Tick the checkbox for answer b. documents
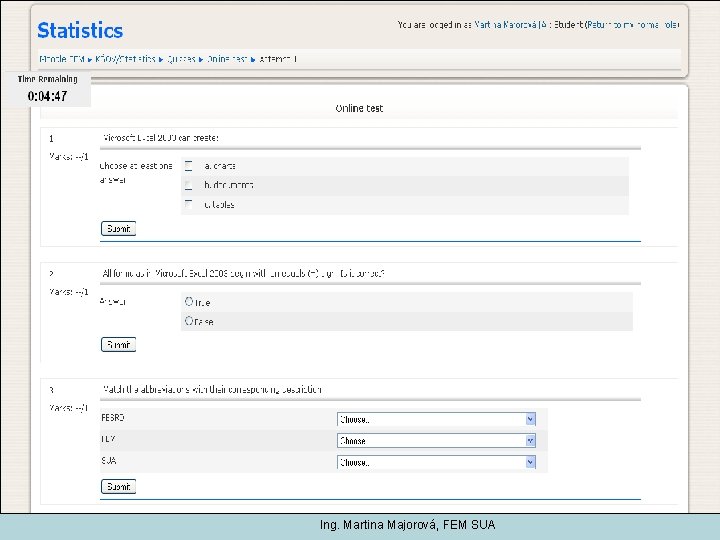Screen dimensions: 720x540 (189, 186)
